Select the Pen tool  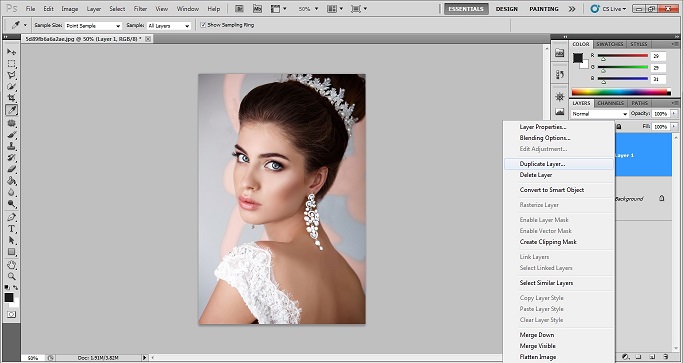11,217
